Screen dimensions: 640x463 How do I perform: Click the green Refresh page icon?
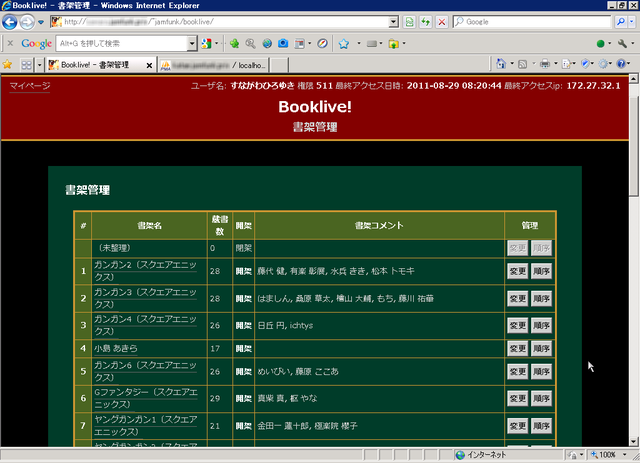pyautogui.click(x=426, y=22)
